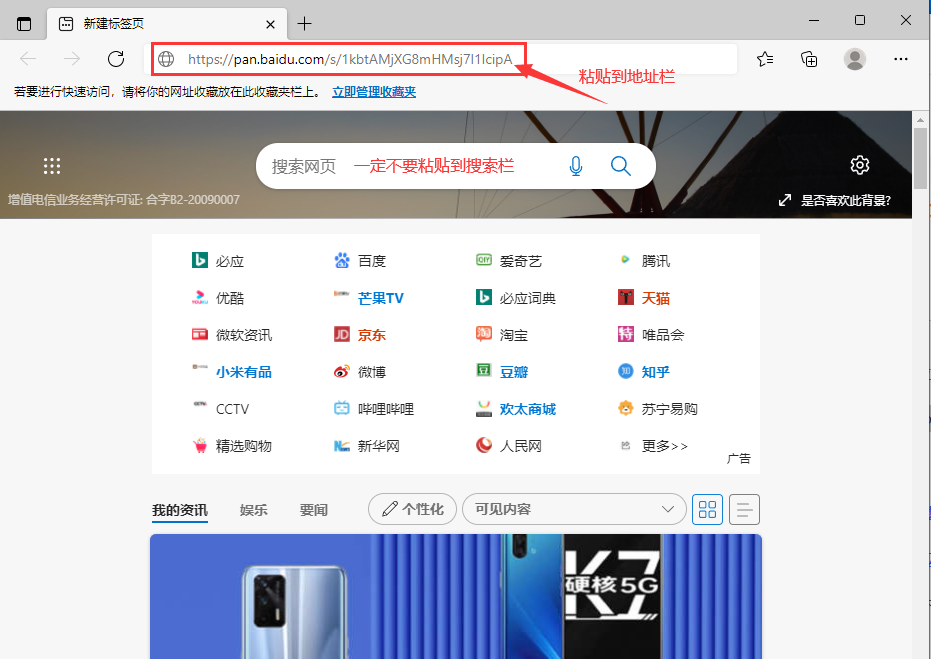Open the 哔哩哔哩 quick link
This screenshot has width=931, height=659.
point(374,408)
